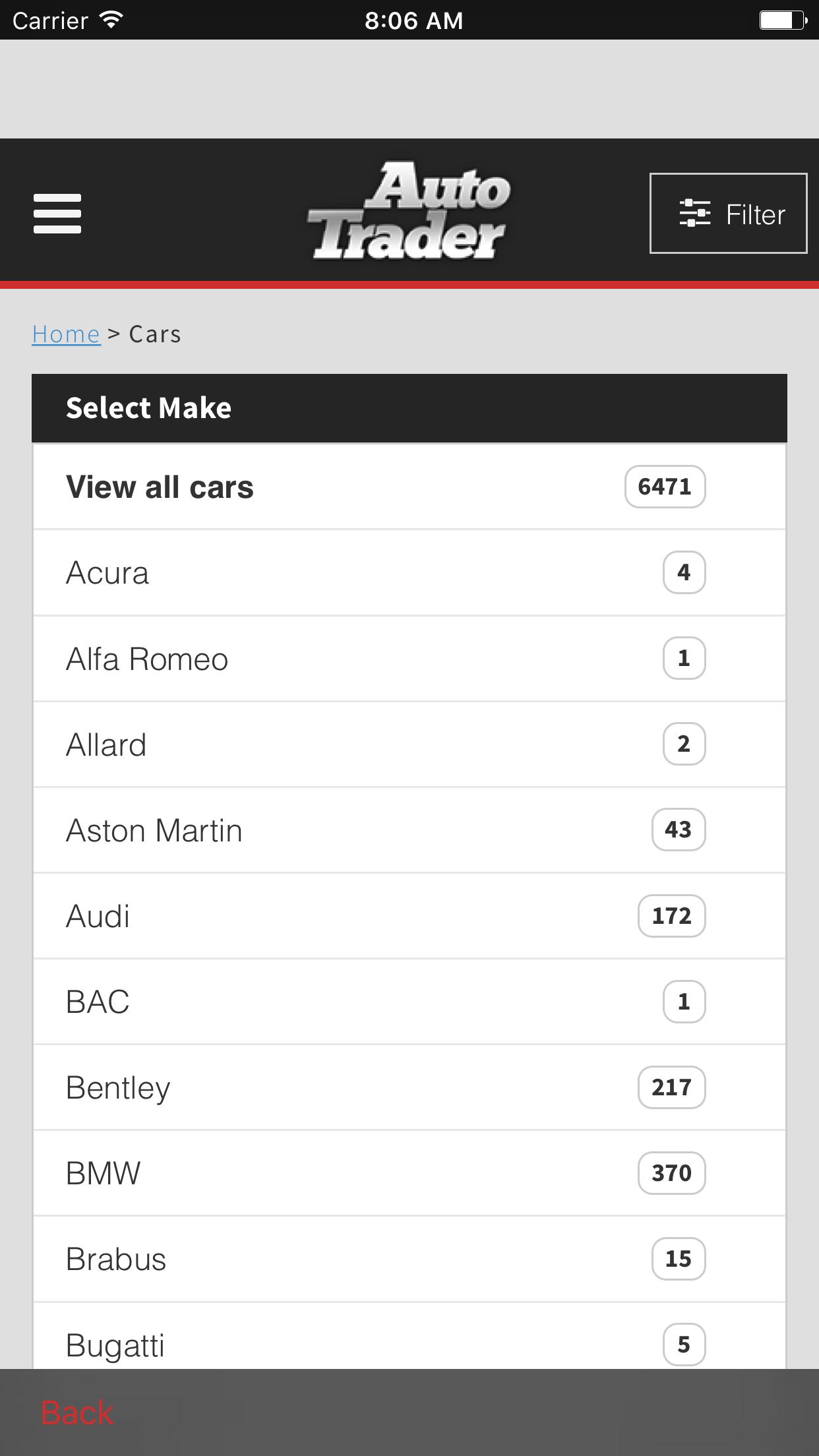This screenshot has height=1456, width=819.
Task: Choose the Acura make
Action: 409,572
